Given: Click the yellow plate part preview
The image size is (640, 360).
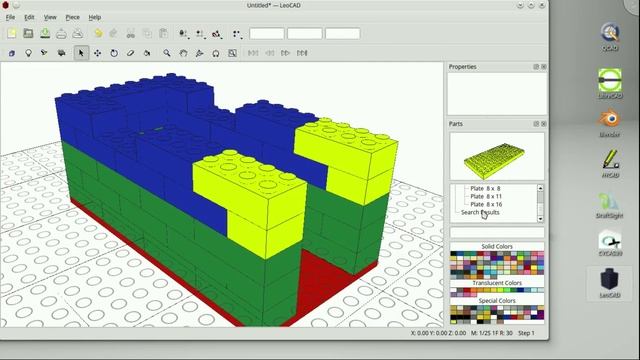Looking at the screenshot, I should (x=497, y=156).
